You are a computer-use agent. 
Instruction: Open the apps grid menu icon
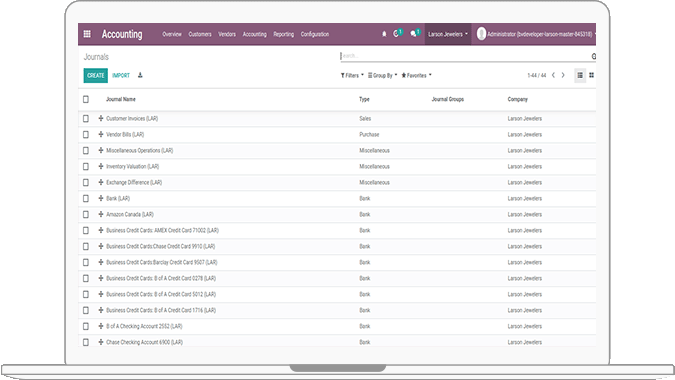coord(87,34)
